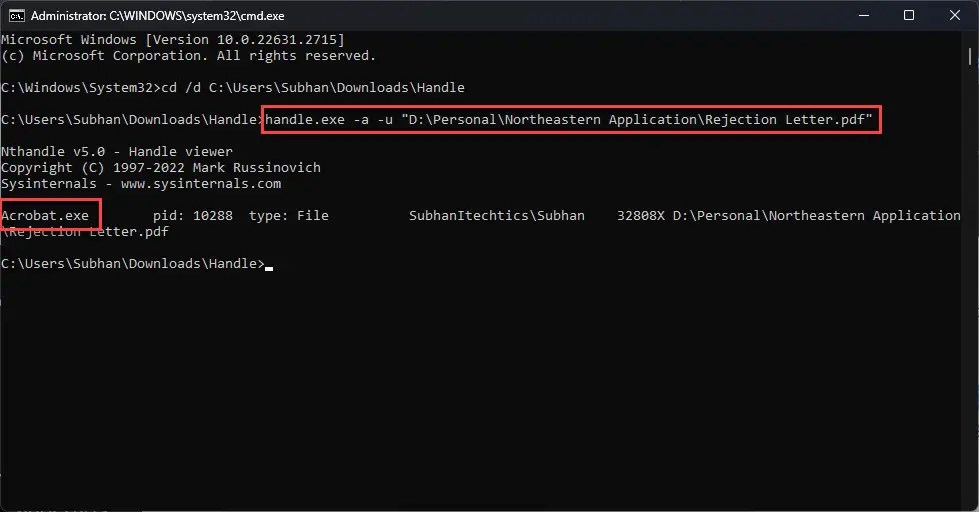
Task: Click the vertical scrollbar thumb
Action: [x=970, y=56]
